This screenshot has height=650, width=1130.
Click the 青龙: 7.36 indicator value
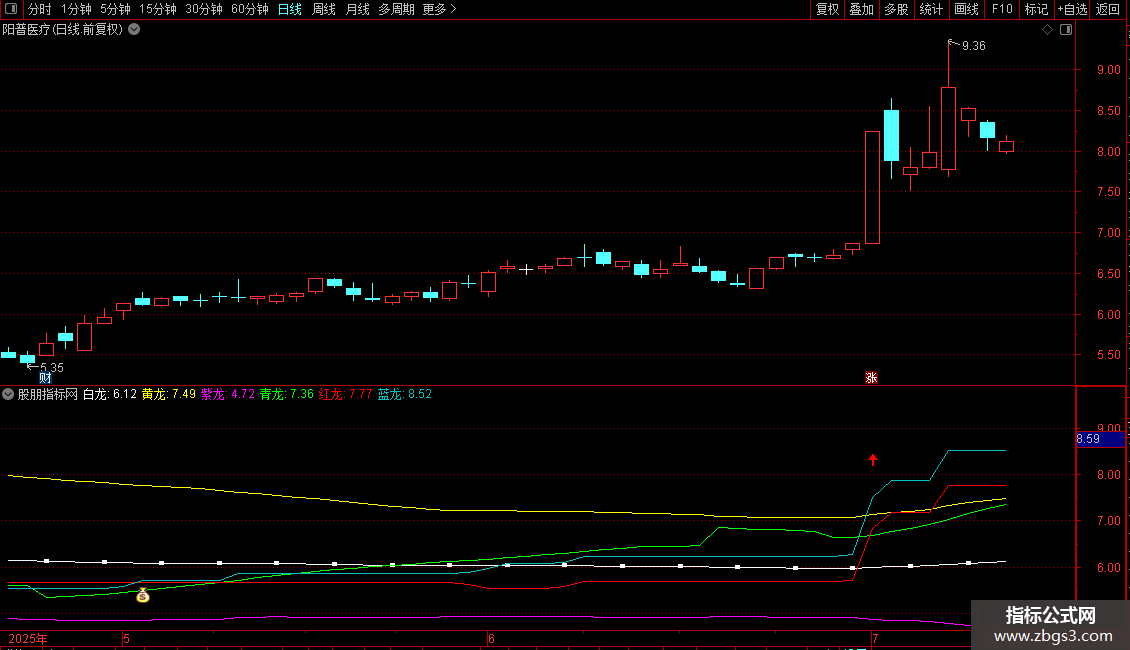(287, 394)
